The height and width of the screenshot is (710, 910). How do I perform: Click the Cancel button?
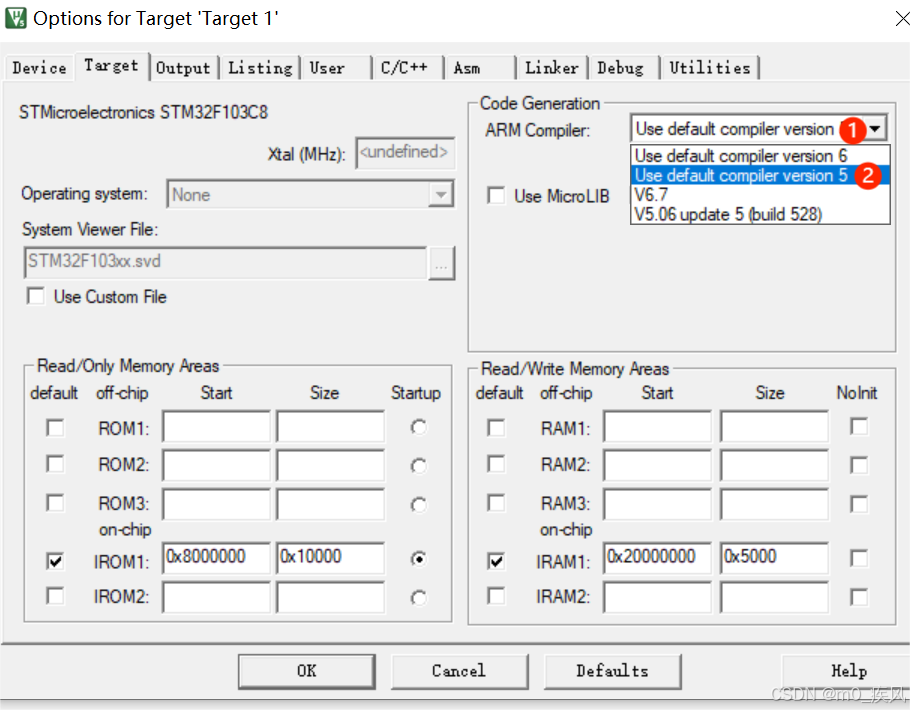click(459, 671)
